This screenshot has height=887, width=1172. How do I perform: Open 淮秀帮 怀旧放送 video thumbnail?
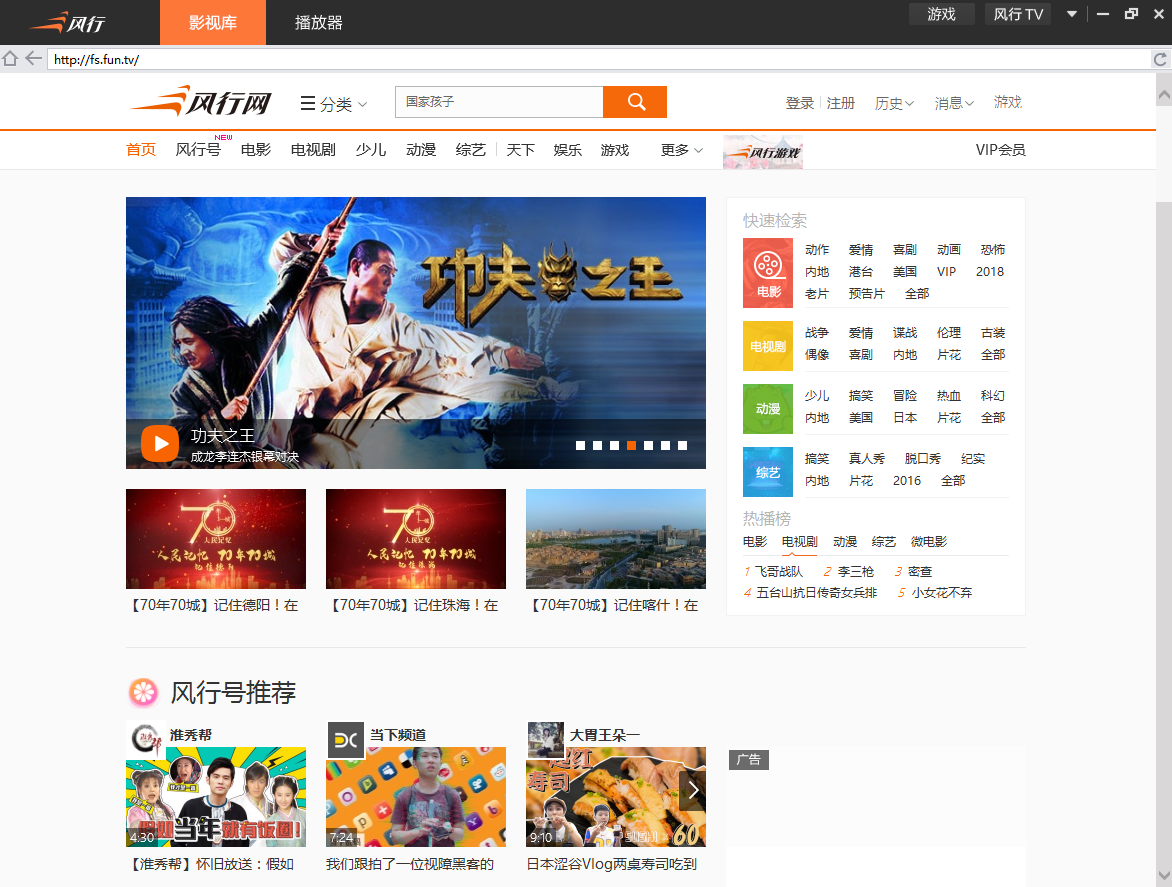[x=216, y=797]
